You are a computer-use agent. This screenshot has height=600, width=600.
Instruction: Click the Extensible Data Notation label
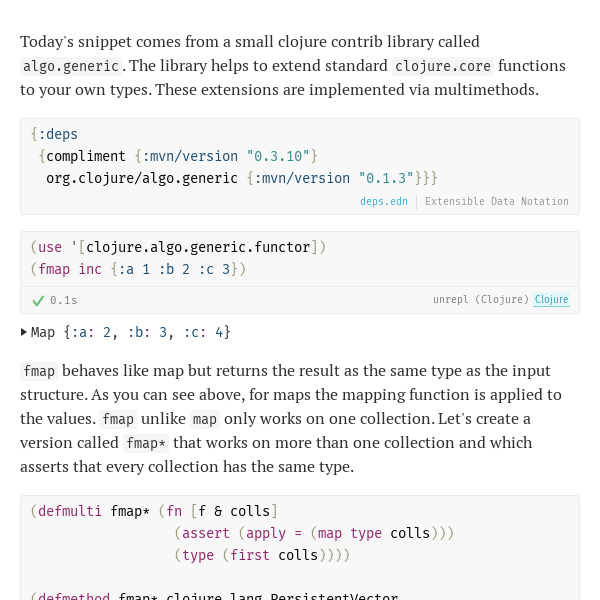(x=497, y=201)
